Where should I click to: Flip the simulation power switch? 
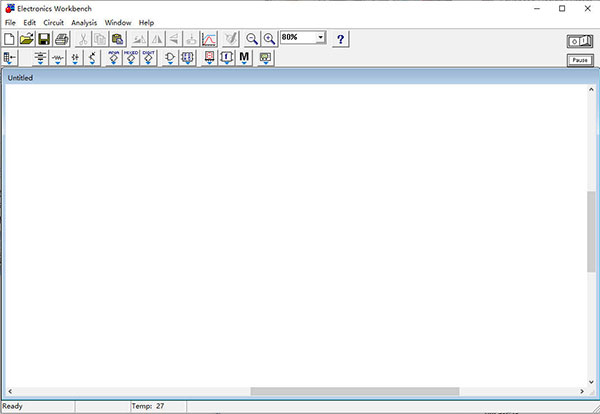coord(580,41)
